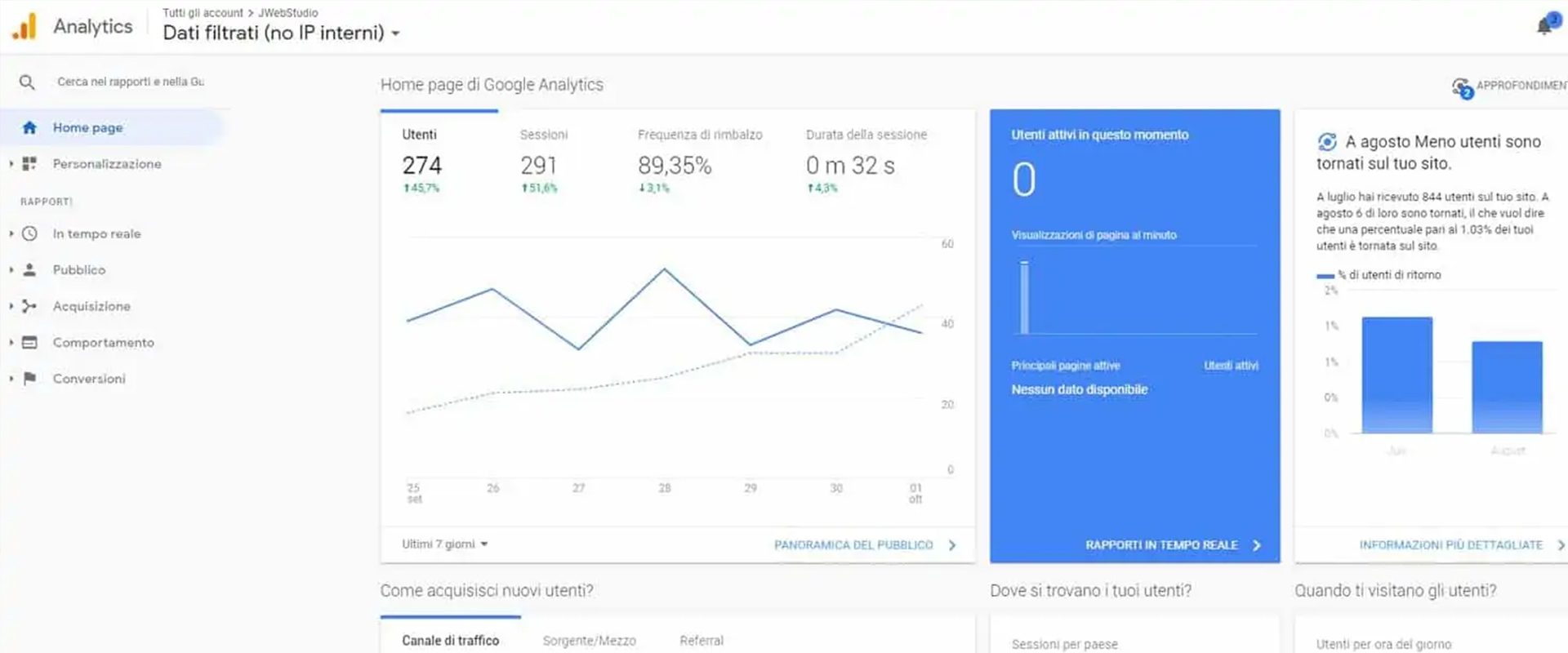The width and height of the screenshot is (1568, 653).
Task: Select the Sessioni metric tab
Action: click(x=544, y=160)
